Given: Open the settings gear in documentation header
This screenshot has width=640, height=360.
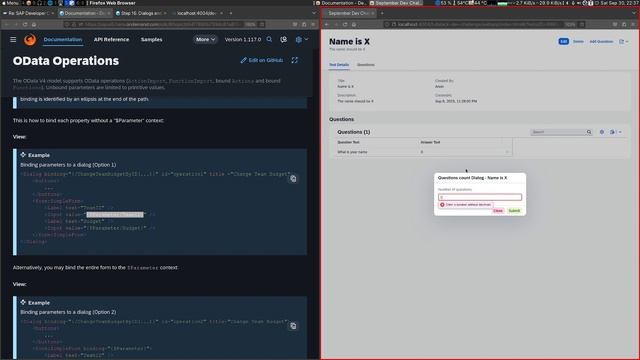Looking at the screenshot, I should click(x=298, y=40).
